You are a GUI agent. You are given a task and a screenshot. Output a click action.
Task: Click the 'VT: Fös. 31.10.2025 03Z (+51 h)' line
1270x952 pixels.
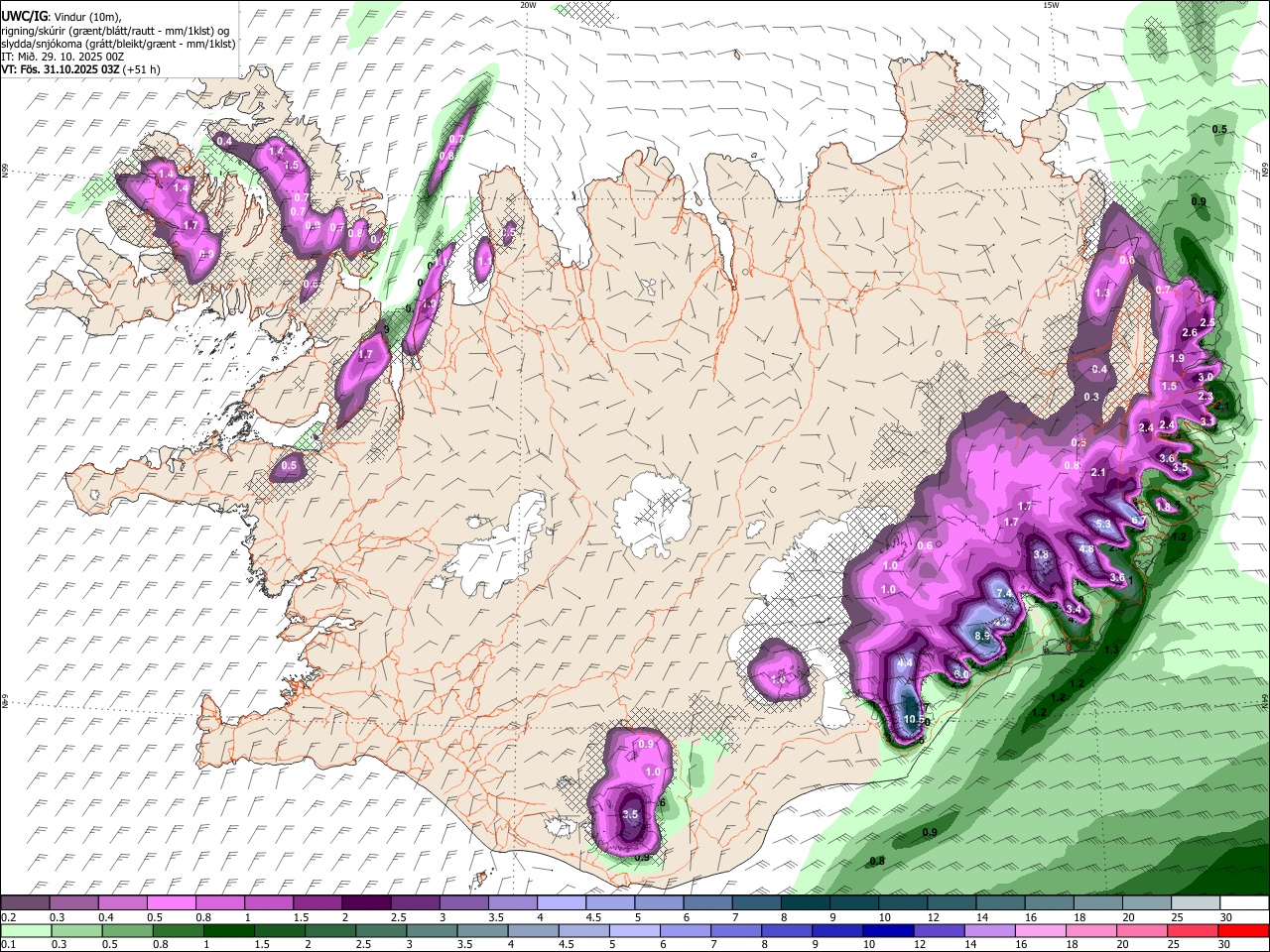point(80,69)
